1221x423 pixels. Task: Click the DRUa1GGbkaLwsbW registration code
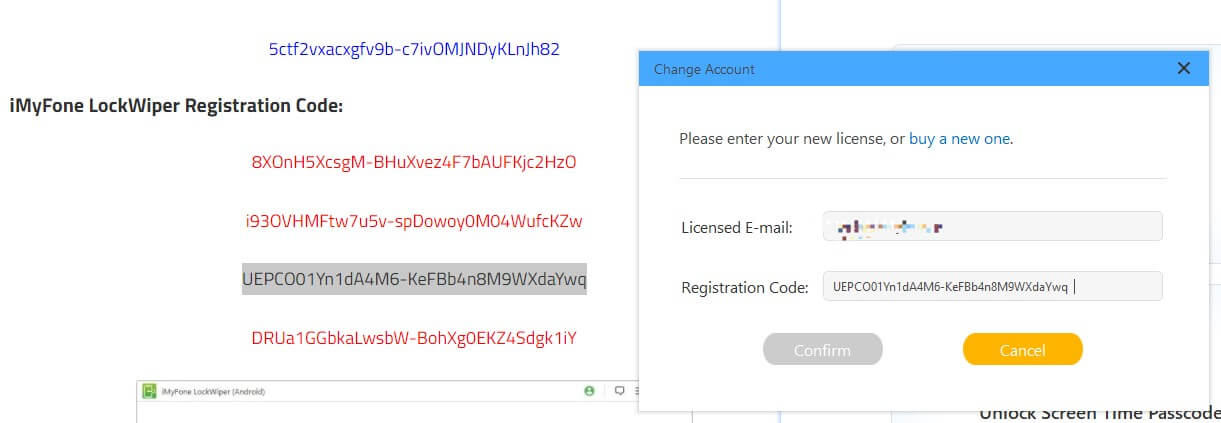[414, 338]
